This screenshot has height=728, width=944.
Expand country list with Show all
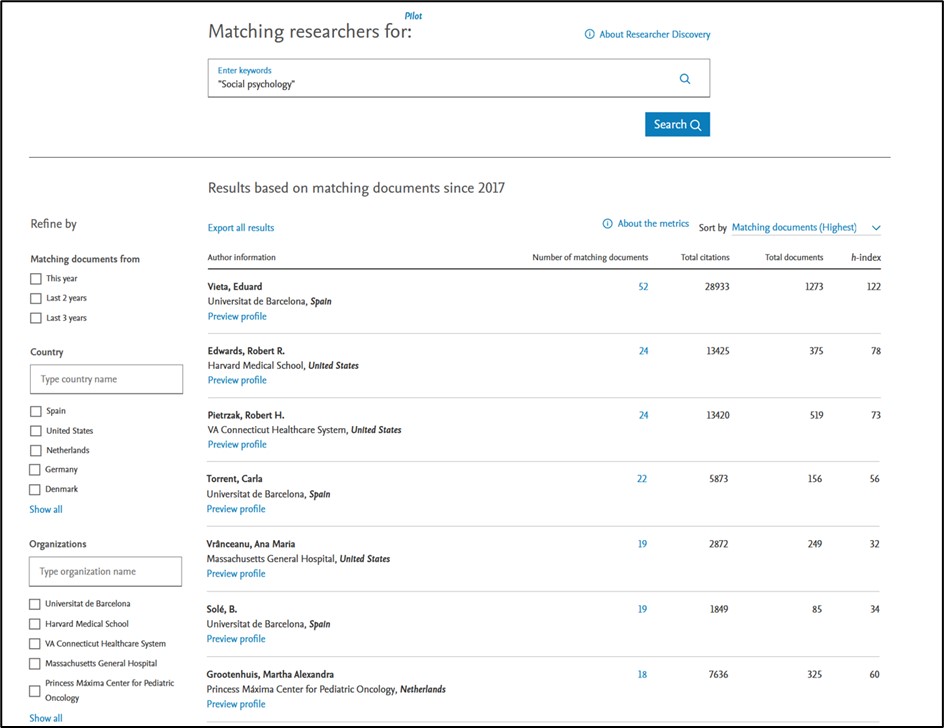point(46,509)
